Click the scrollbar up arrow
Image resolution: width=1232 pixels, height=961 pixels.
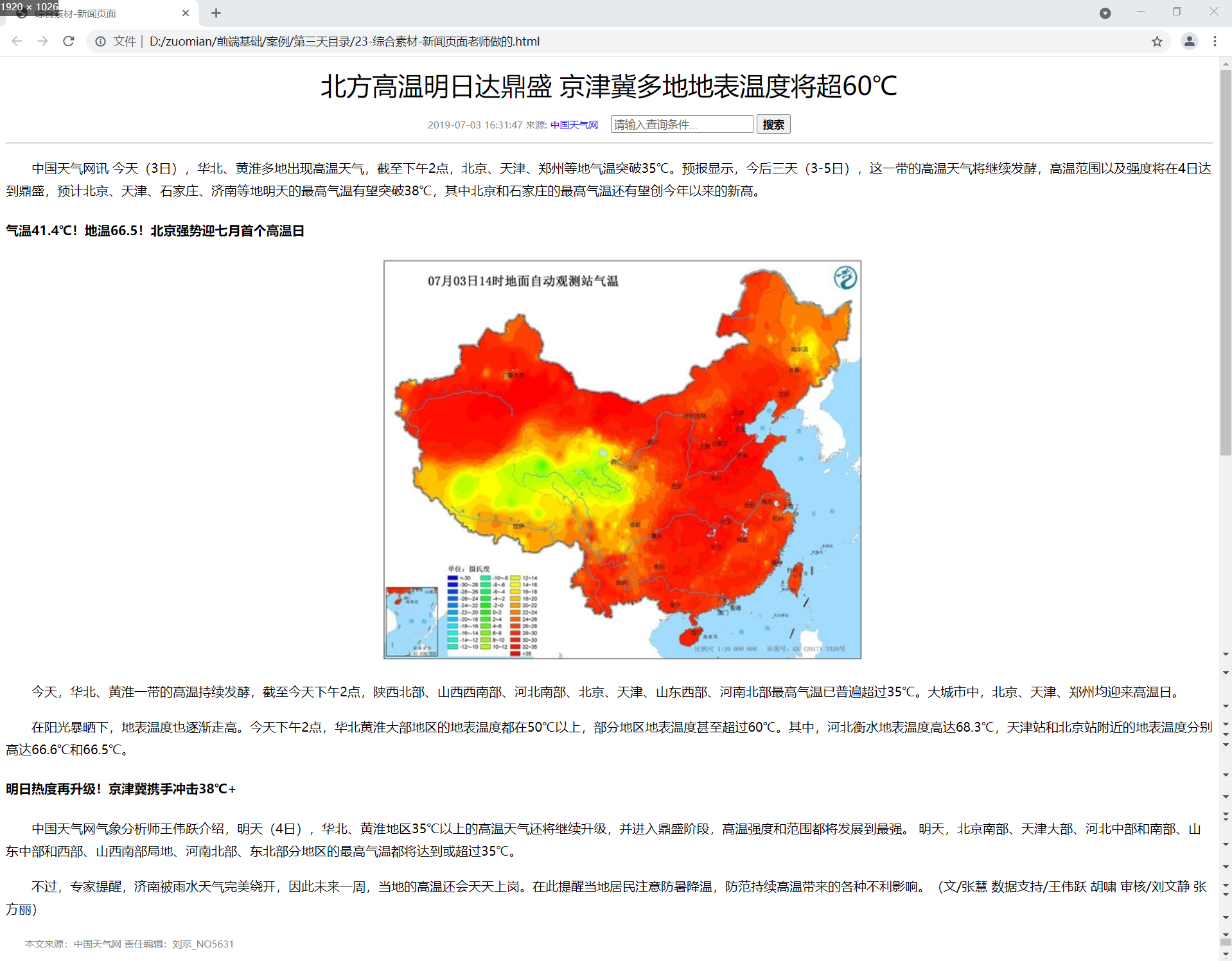(1226, 62)
